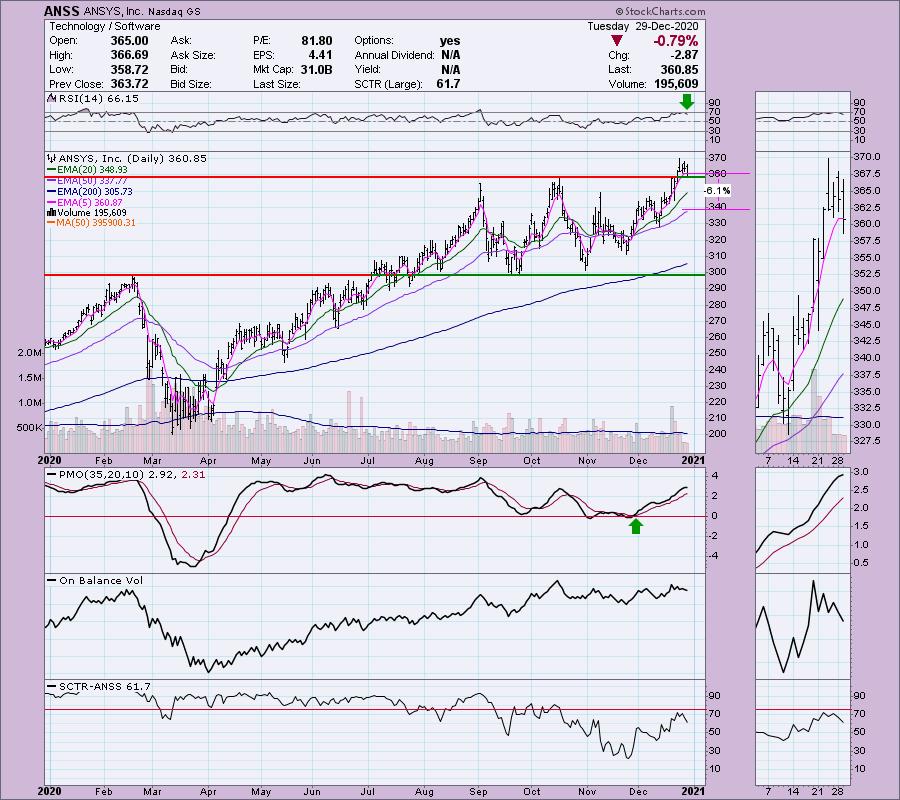Viewport: 900px width, 800px height.
Task: Click the "On Balance Vol" indicator label
Action: click(101, 581)
